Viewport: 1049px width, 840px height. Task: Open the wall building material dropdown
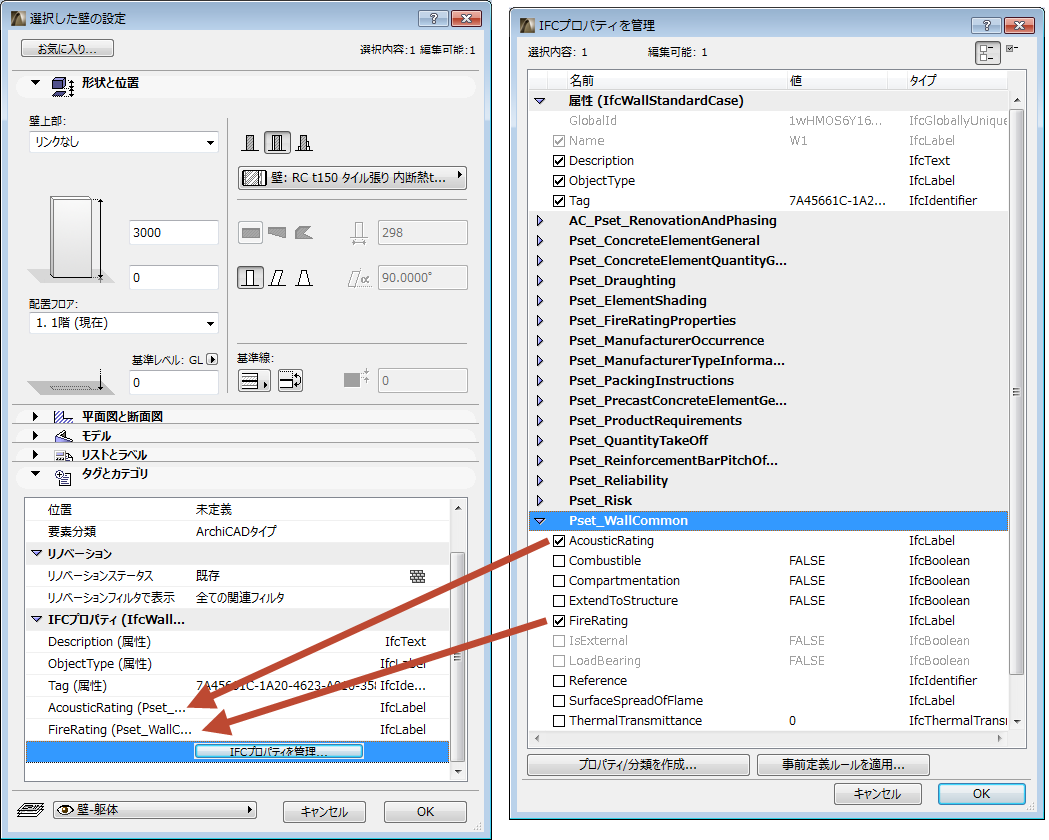tap(352, 177)
